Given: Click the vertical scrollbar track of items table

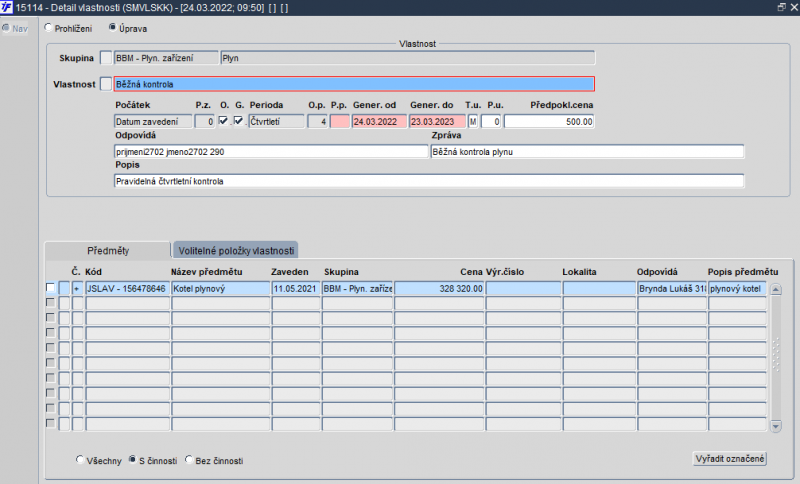Looking at the screenshot, I should [776, 357].
